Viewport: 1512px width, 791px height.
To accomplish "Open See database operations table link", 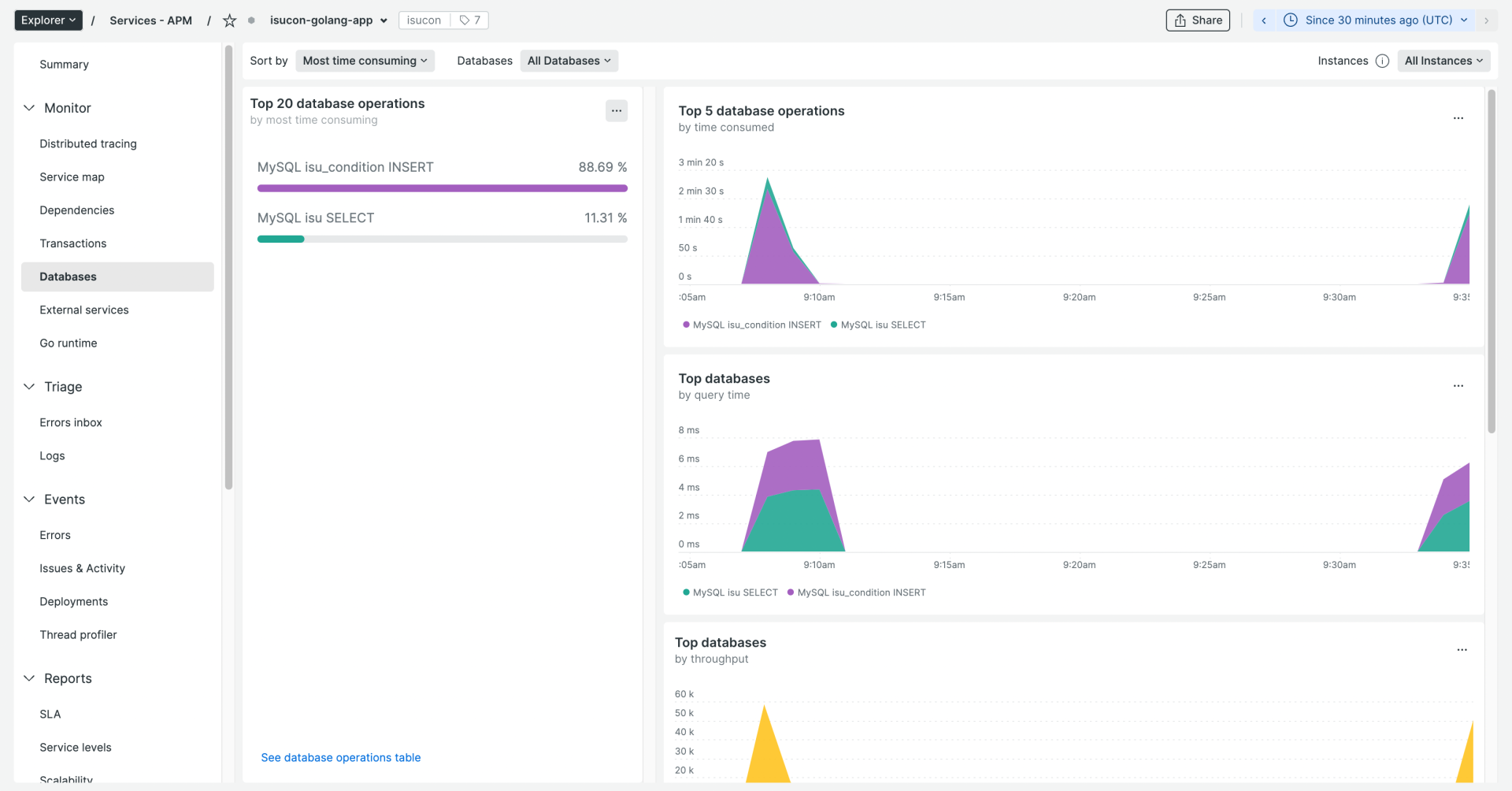I will [x=340, y=757].
